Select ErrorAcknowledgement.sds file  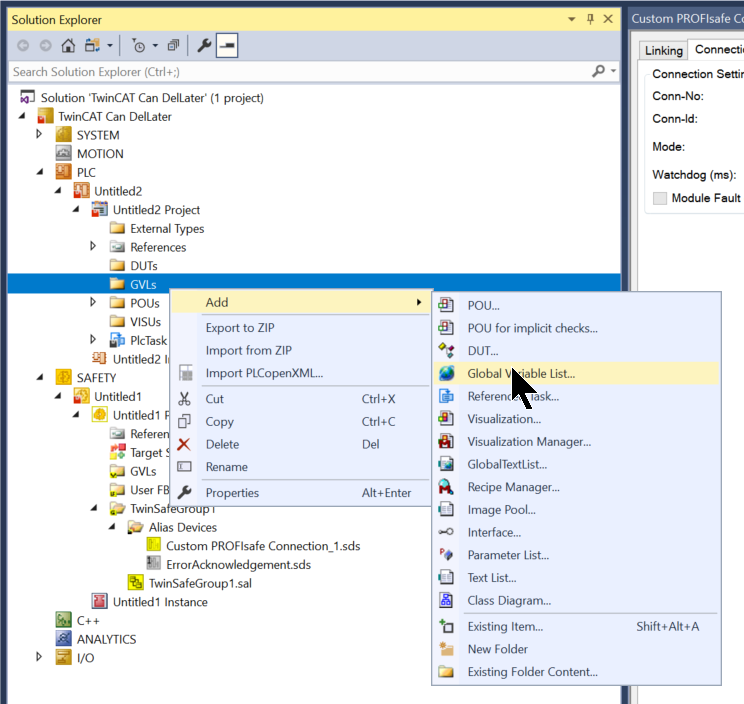[x=238, y=565]
